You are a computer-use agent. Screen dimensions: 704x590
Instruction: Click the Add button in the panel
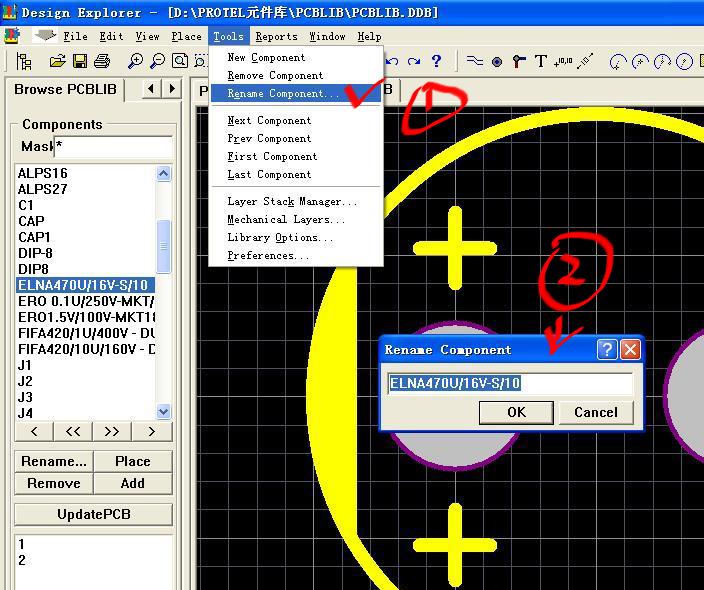(x=133, y=484)
